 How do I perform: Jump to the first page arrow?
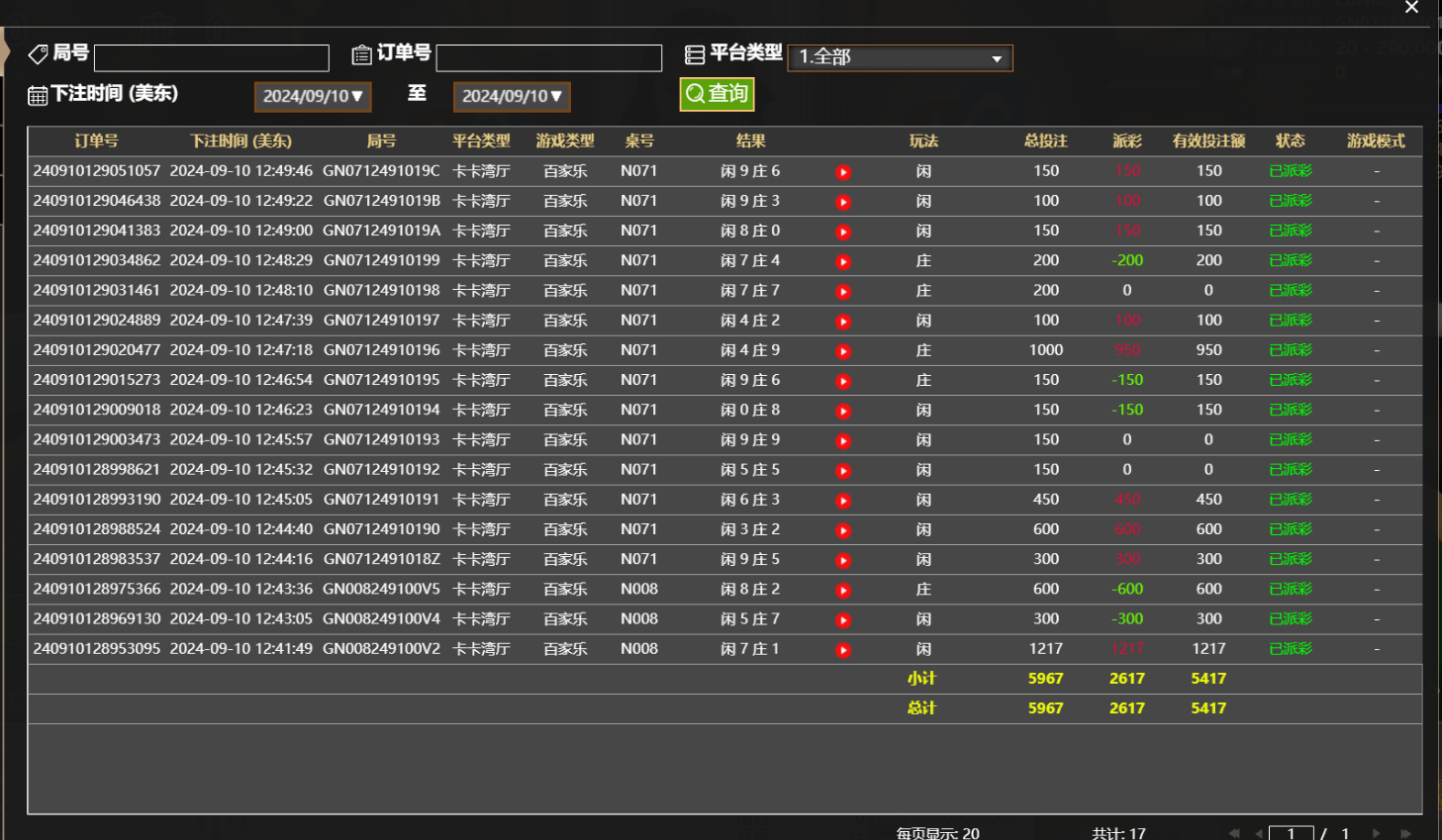1233,833
